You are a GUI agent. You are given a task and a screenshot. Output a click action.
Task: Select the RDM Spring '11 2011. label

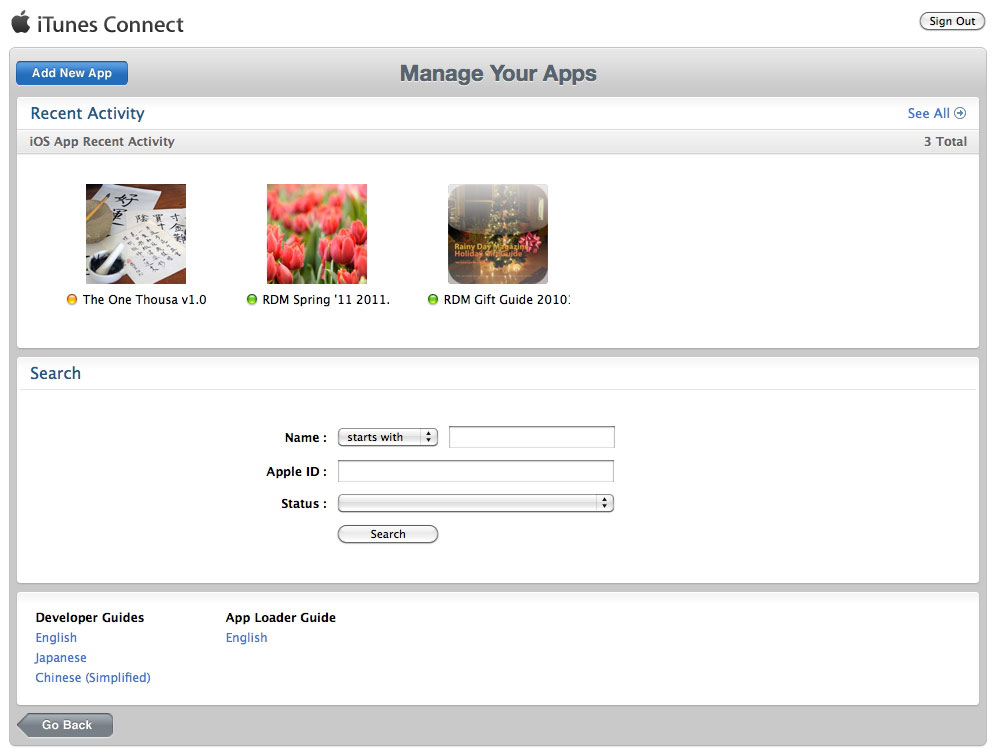coord(326,300)
